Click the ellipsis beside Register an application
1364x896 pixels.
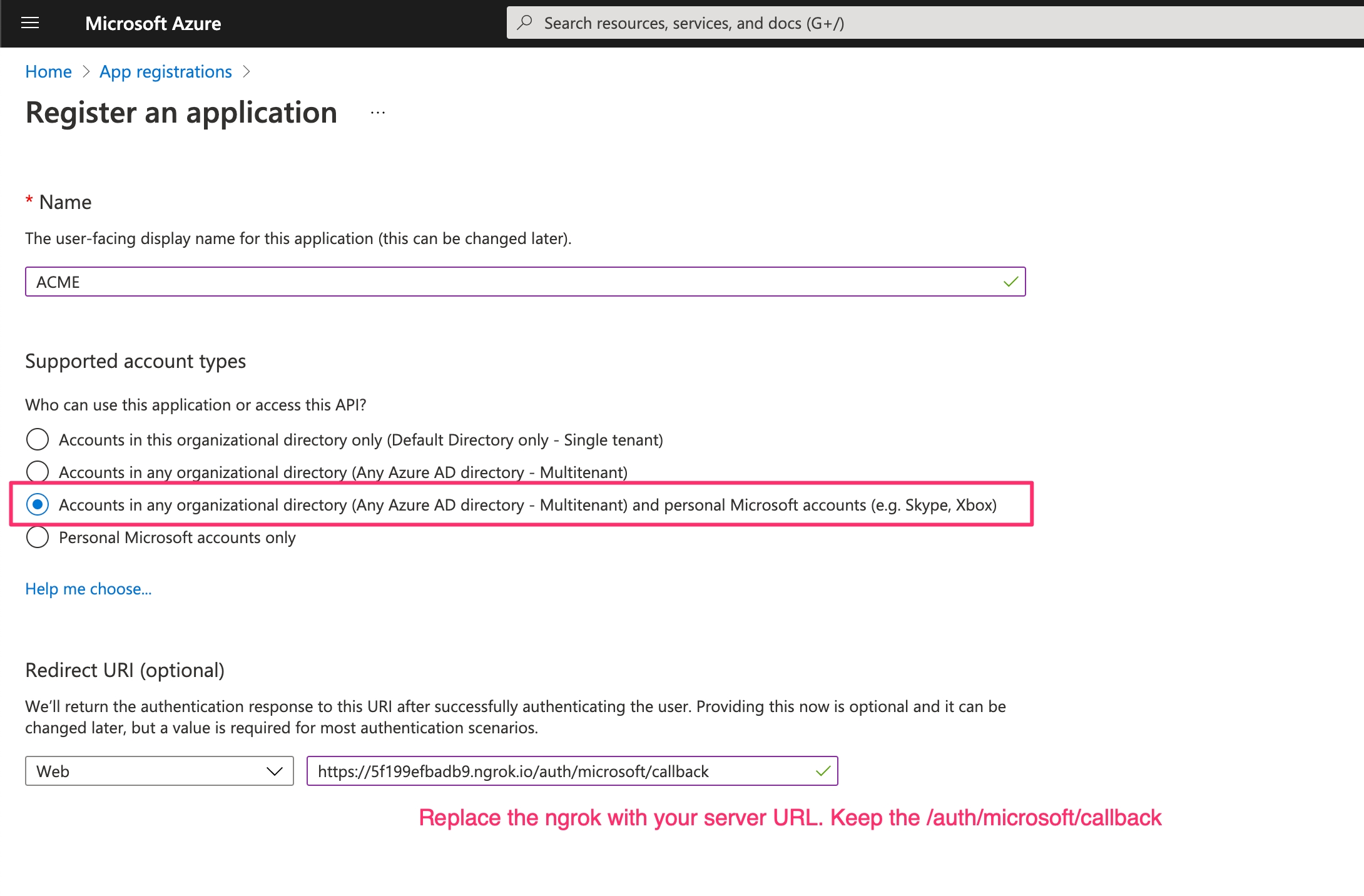[x=378, y=113]
